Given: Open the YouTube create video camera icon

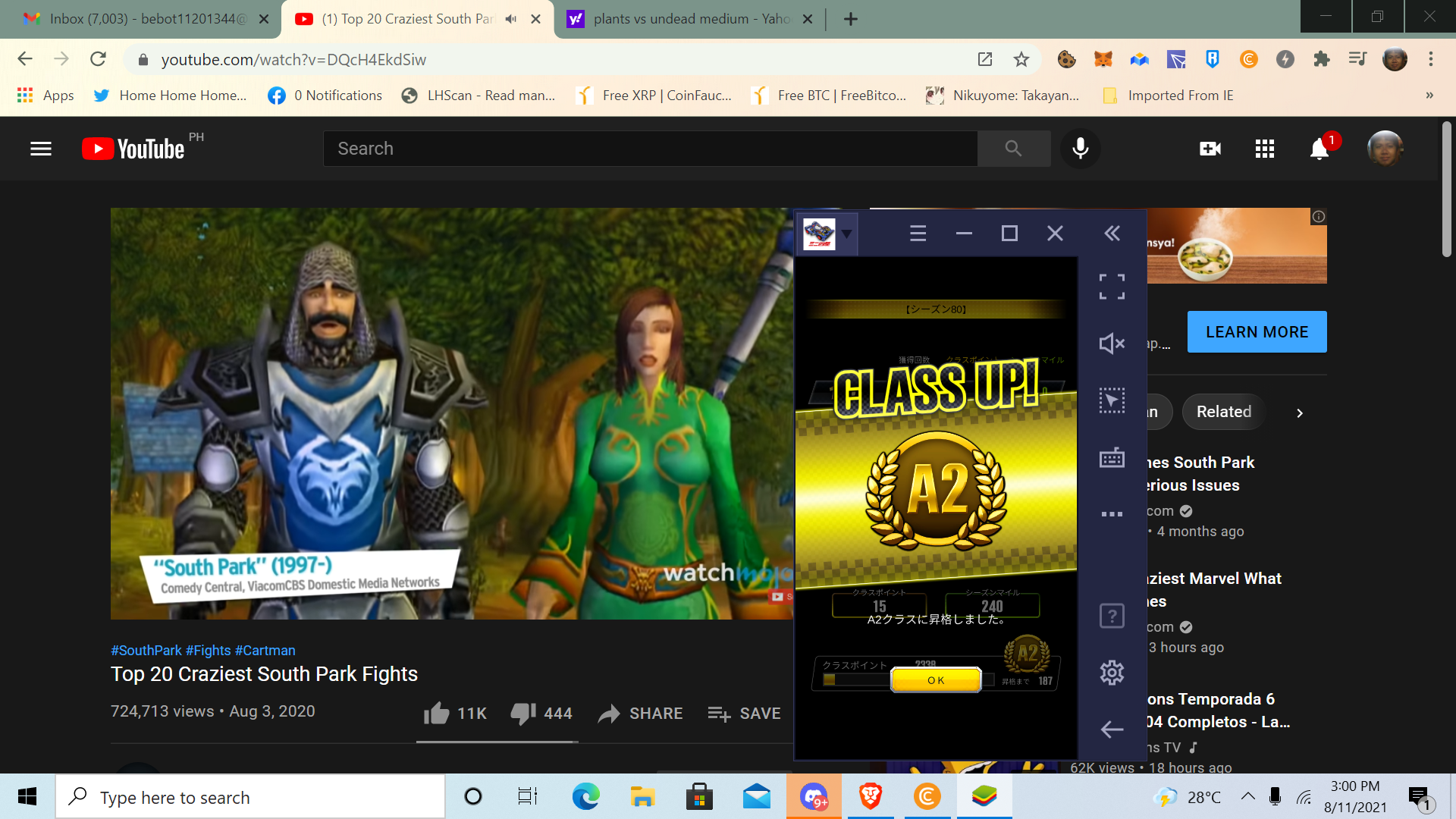Looking at the screenshot, I should click(x=1210, y=149).
